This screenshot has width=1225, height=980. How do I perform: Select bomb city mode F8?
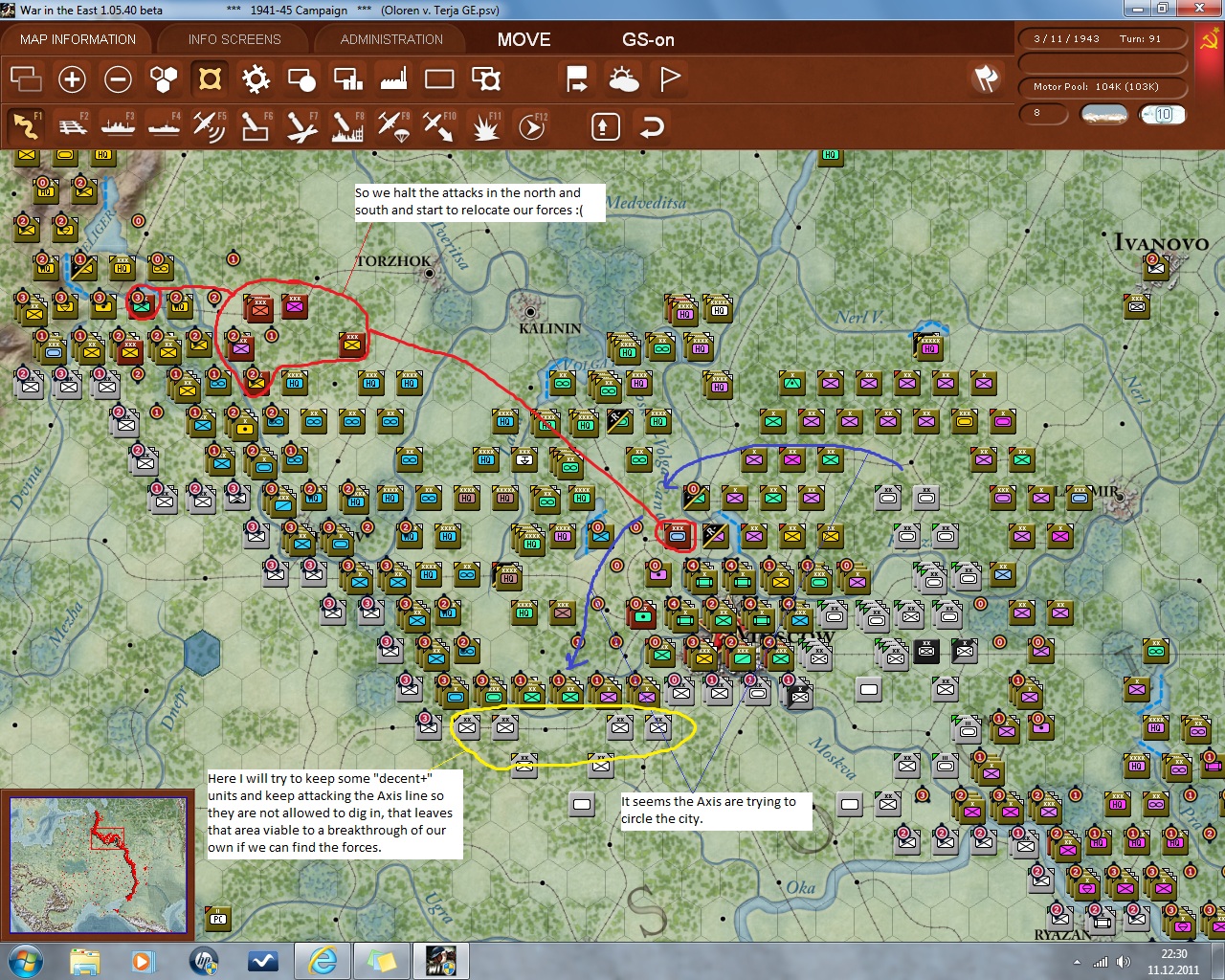pyautogui.click(x=347, y=126)
